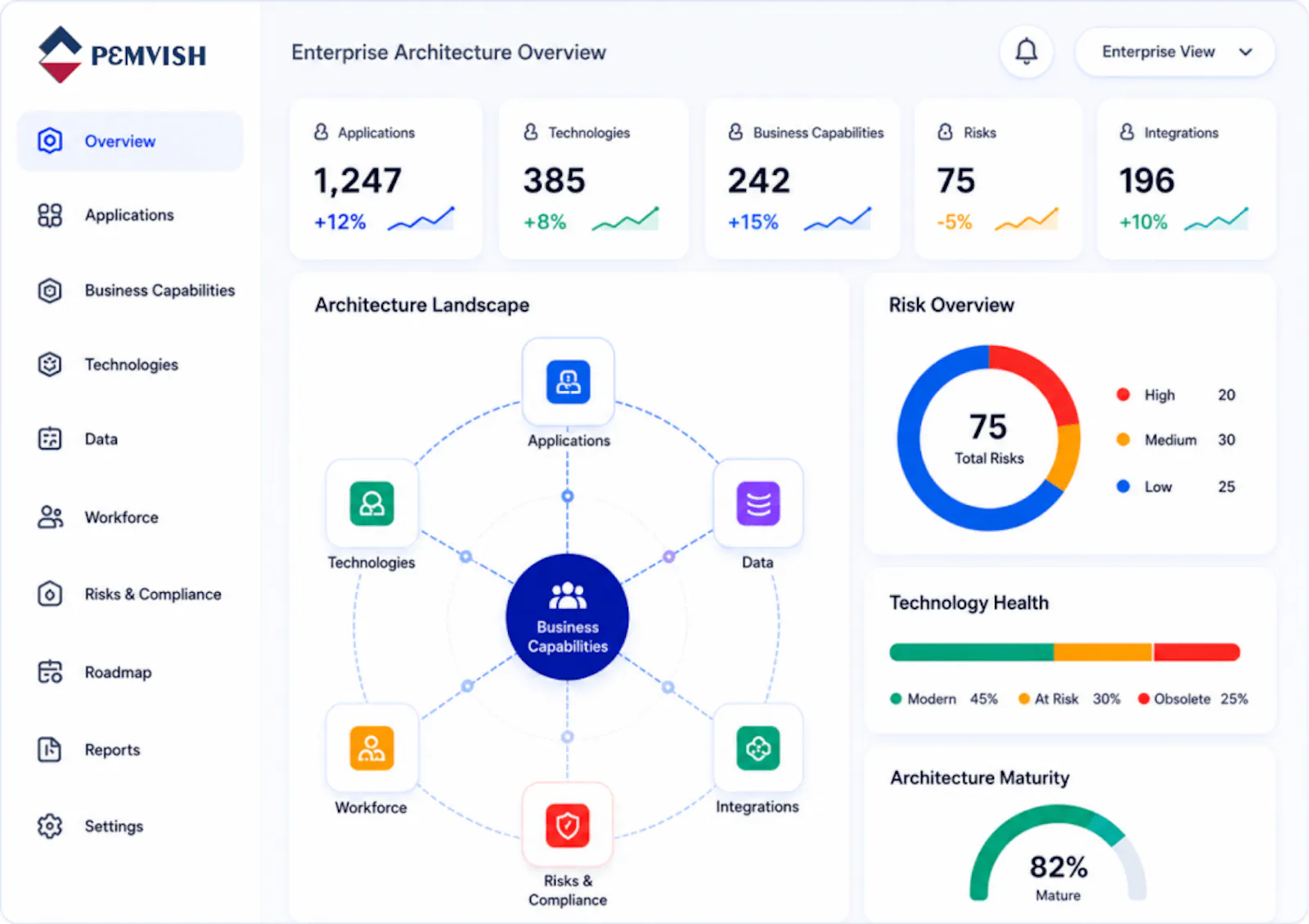The image size is (1309, 924).
Task: Click the Integrations stat card icon
Action: coord(1127,132)
